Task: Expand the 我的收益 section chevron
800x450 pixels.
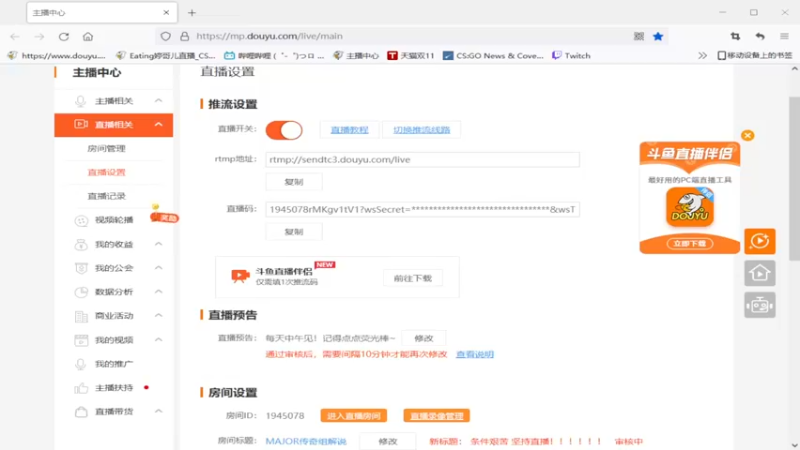Action: pos(159,244)
